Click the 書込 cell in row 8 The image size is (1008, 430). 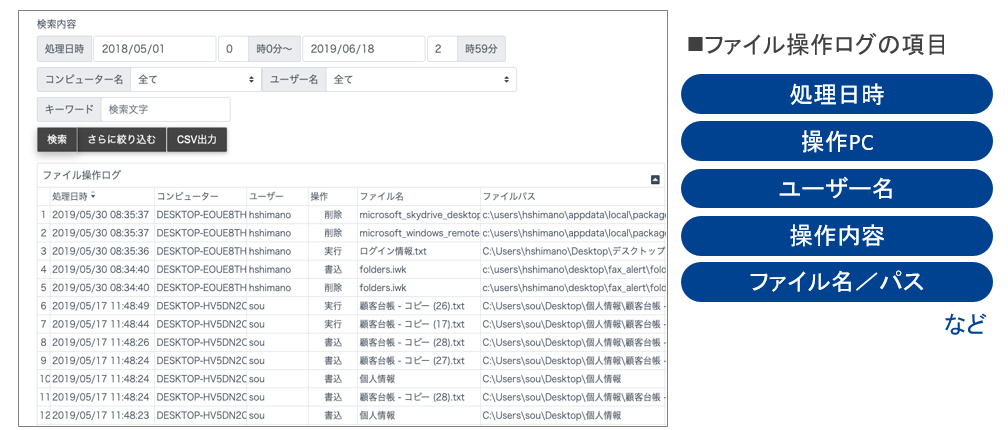pos(332,342)
